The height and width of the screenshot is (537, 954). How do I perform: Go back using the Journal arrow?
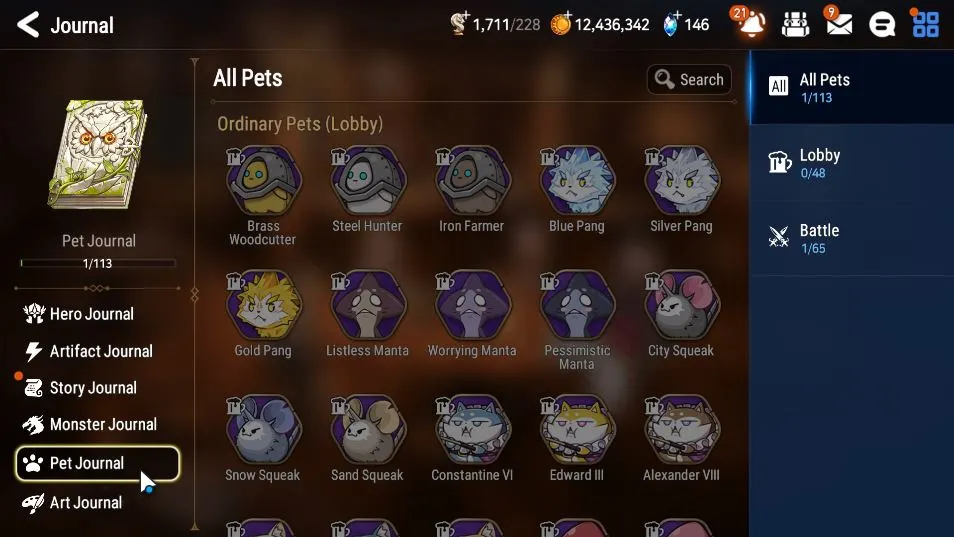coord(28,25)
